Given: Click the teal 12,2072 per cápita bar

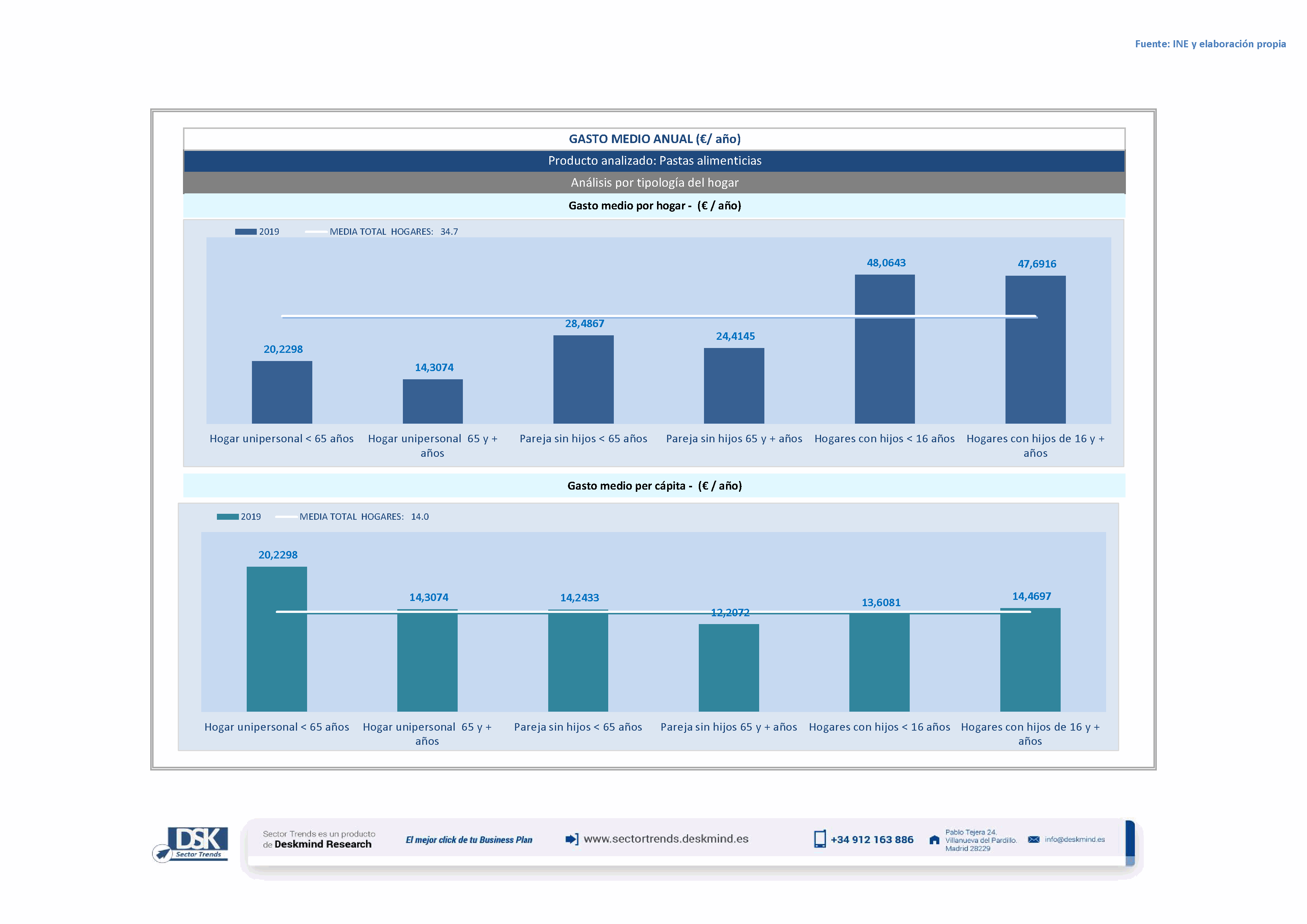Looking at the screenshot, I should [x=729, y=668].
